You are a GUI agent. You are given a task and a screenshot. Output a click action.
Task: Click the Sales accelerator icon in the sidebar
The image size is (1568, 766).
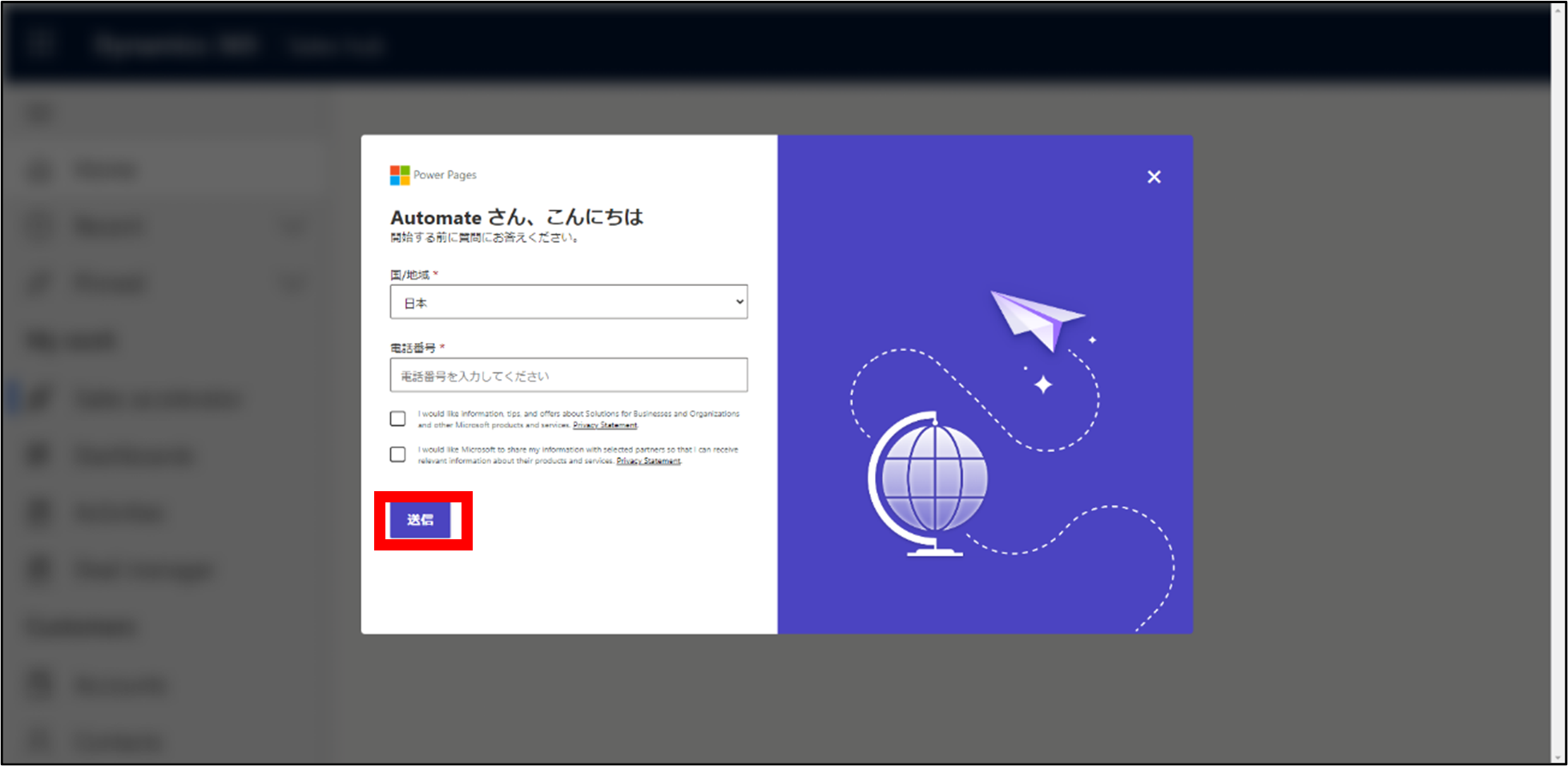click(40, 398)
